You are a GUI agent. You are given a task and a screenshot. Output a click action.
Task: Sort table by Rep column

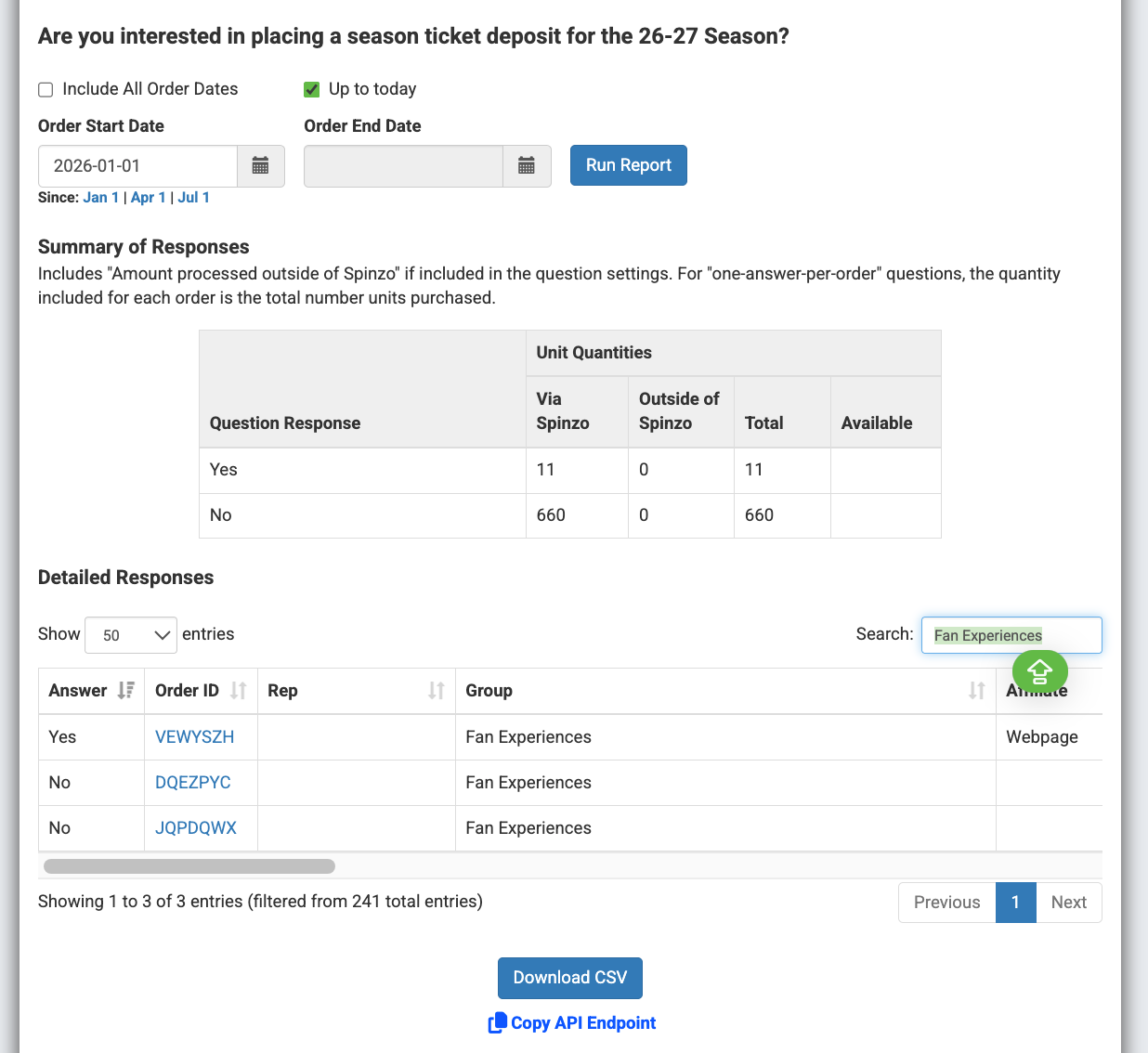[356, 691]
